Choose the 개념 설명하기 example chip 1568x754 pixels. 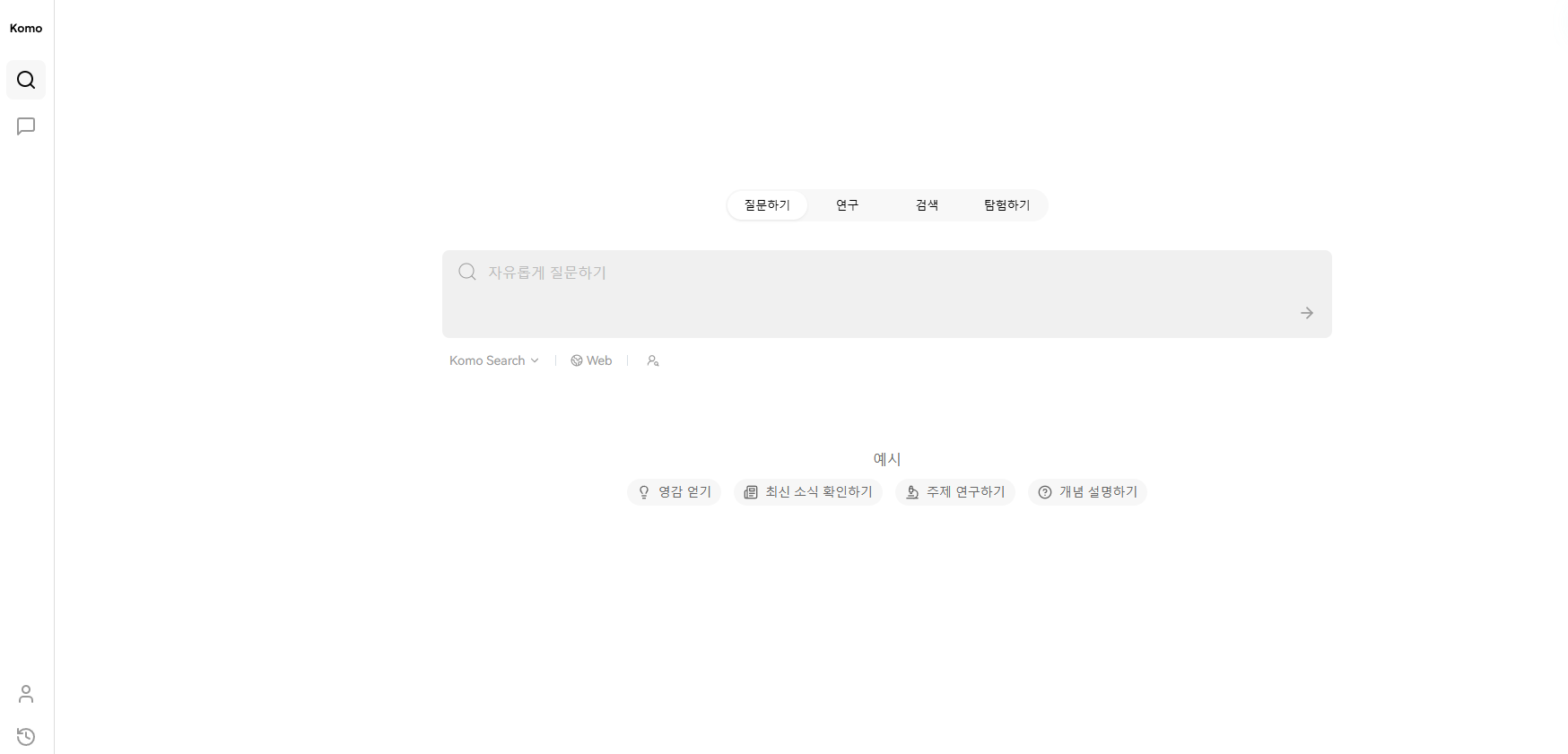[x=1087, y=492]
